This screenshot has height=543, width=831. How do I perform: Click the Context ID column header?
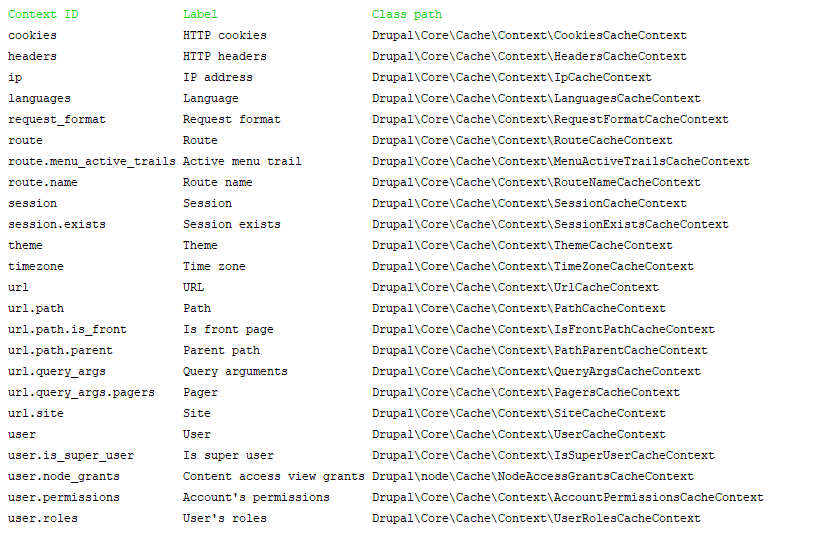tap(43, 14)
